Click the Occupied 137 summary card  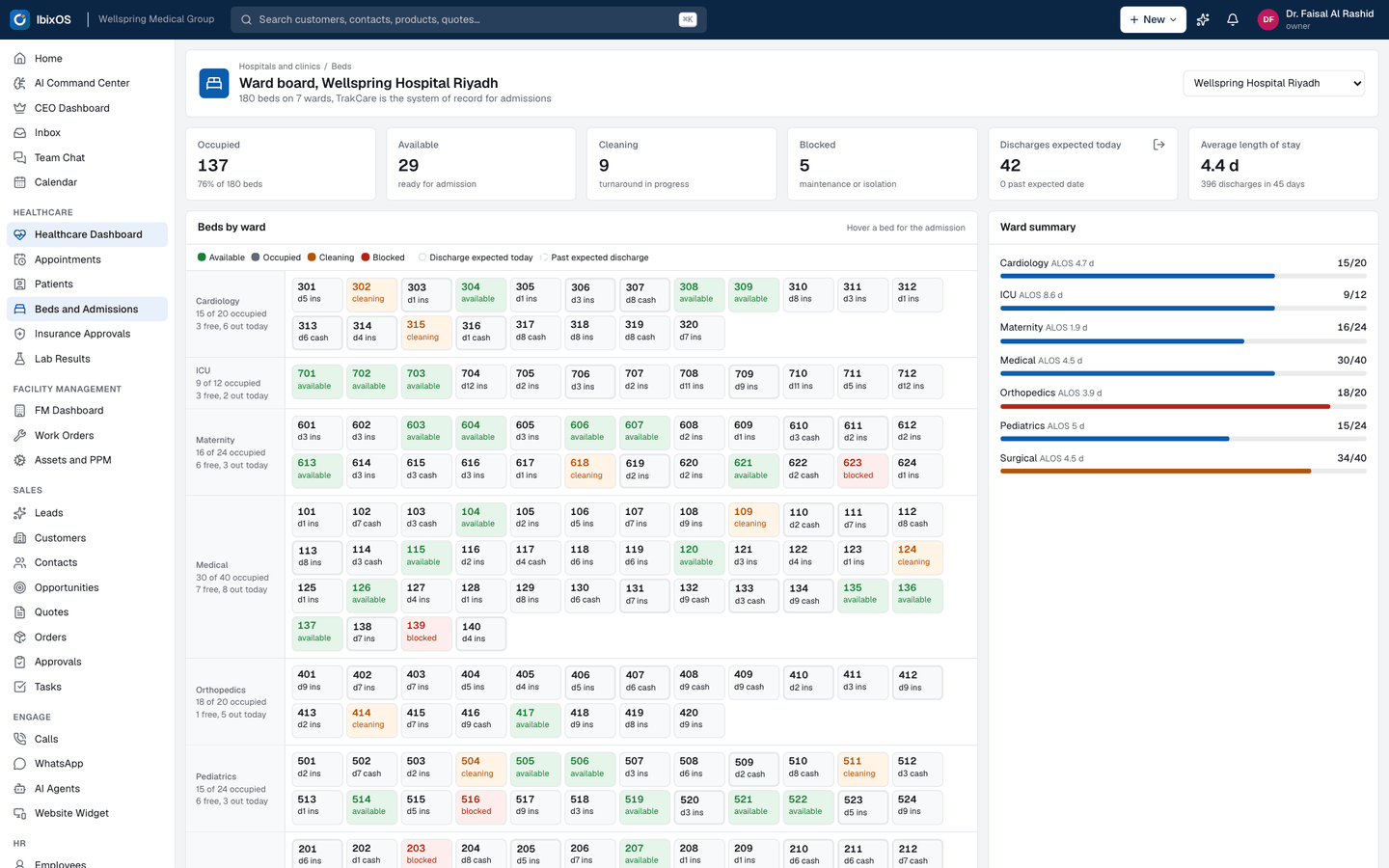281,164
